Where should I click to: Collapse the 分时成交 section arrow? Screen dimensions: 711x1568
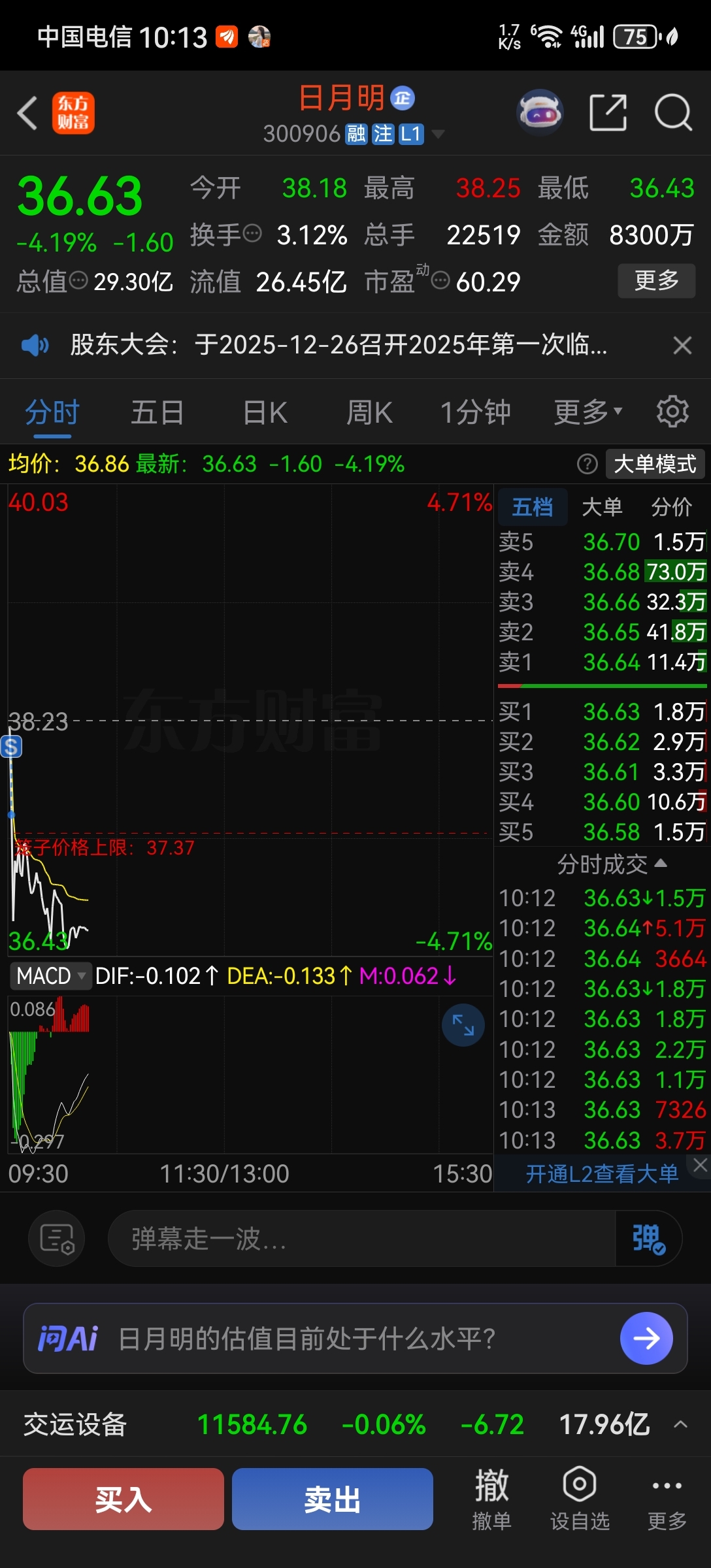tap(661, 864)
